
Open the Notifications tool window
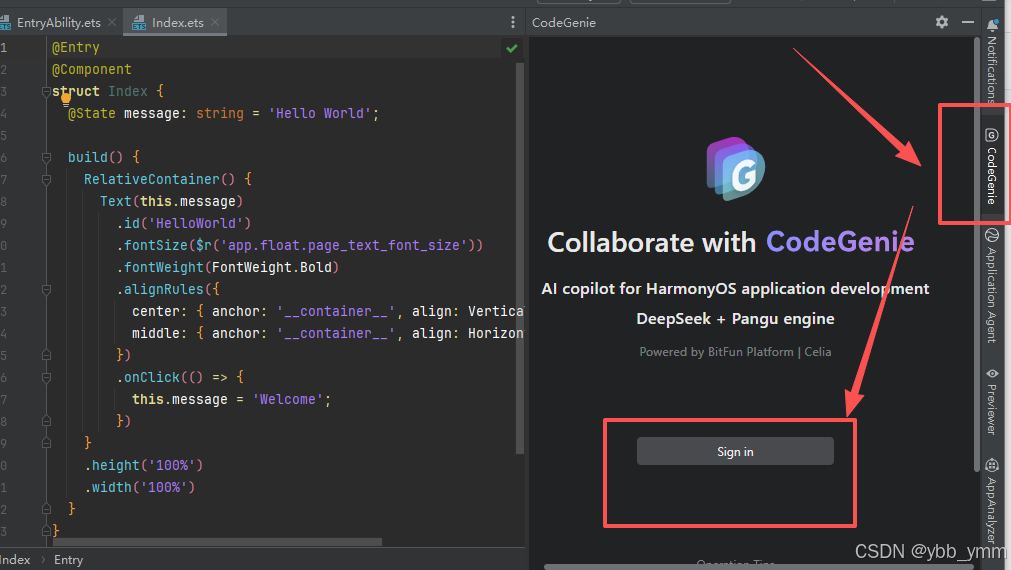(992, 59)
